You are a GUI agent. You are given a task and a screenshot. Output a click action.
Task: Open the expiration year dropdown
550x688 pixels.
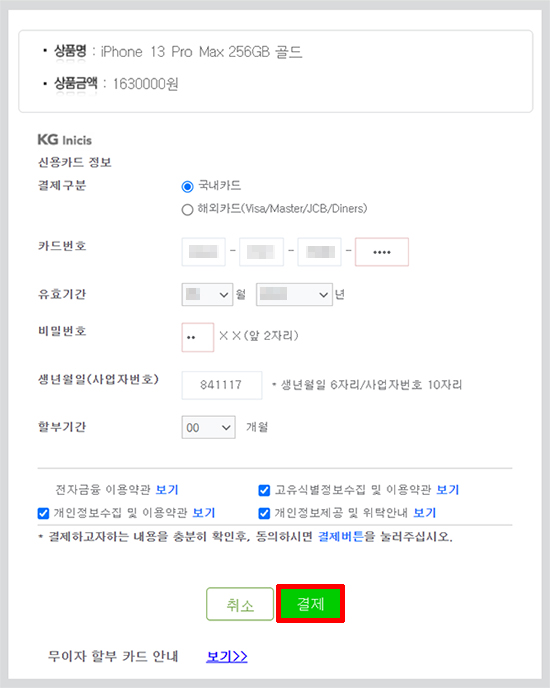tap(294, 294)
